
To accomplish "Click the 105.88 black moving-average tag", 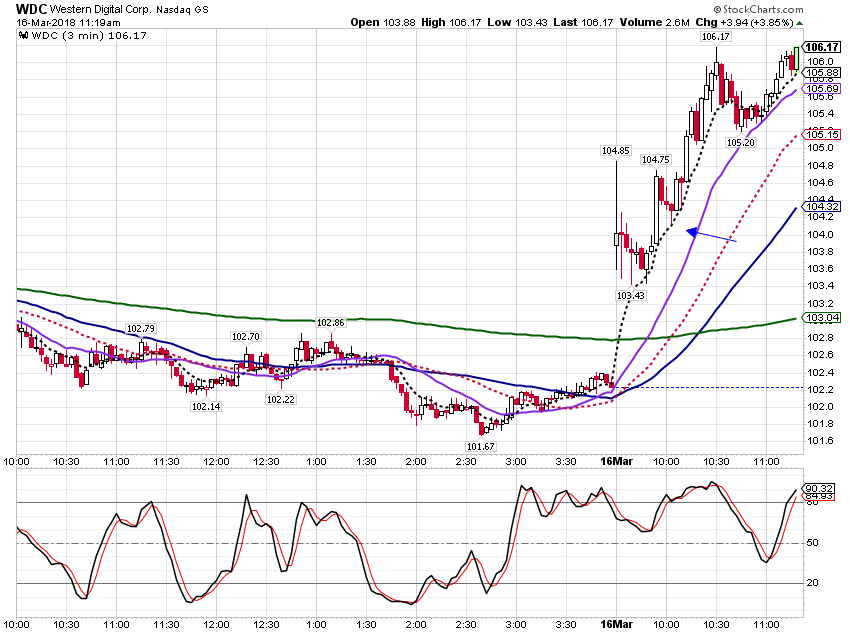I will click(x=822, y=73).
